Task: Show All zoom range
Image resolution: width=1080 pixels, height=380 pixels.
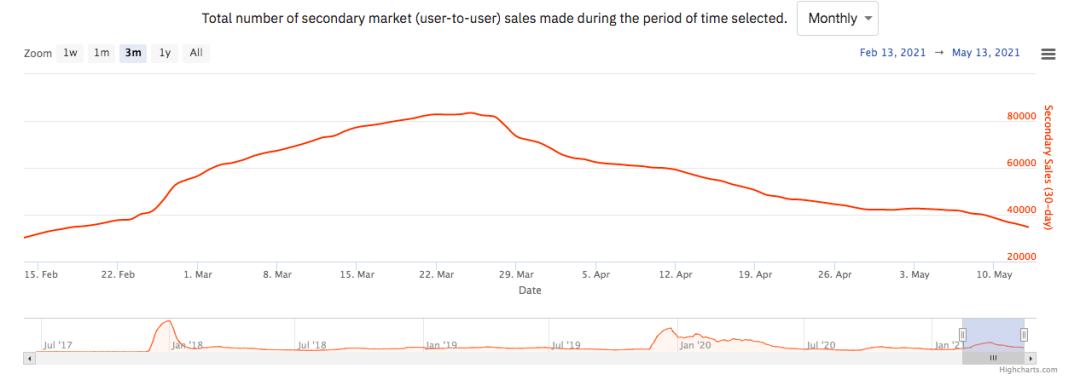Action: (x=196, y=53)
